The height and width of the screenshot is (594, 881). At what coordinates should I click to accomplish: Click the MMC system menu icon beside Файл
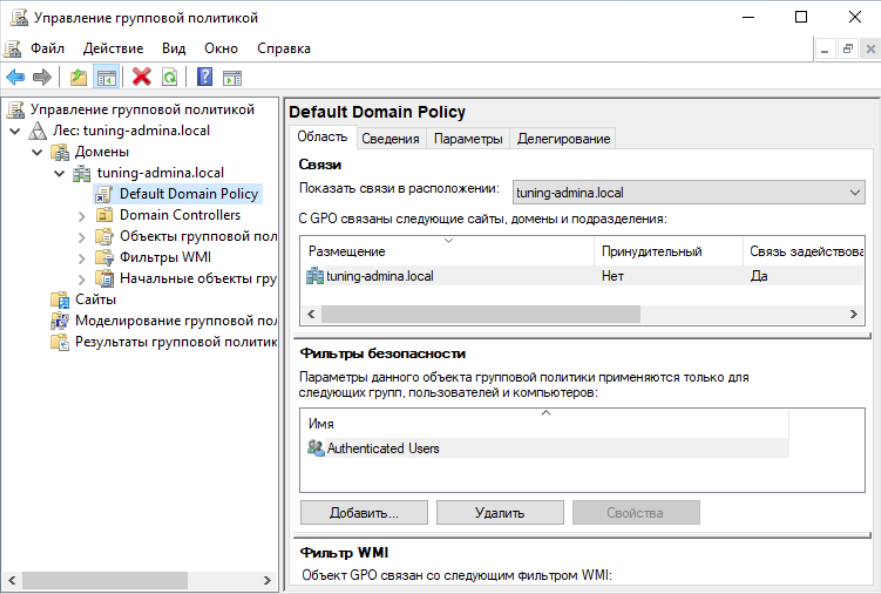point(12,48)
